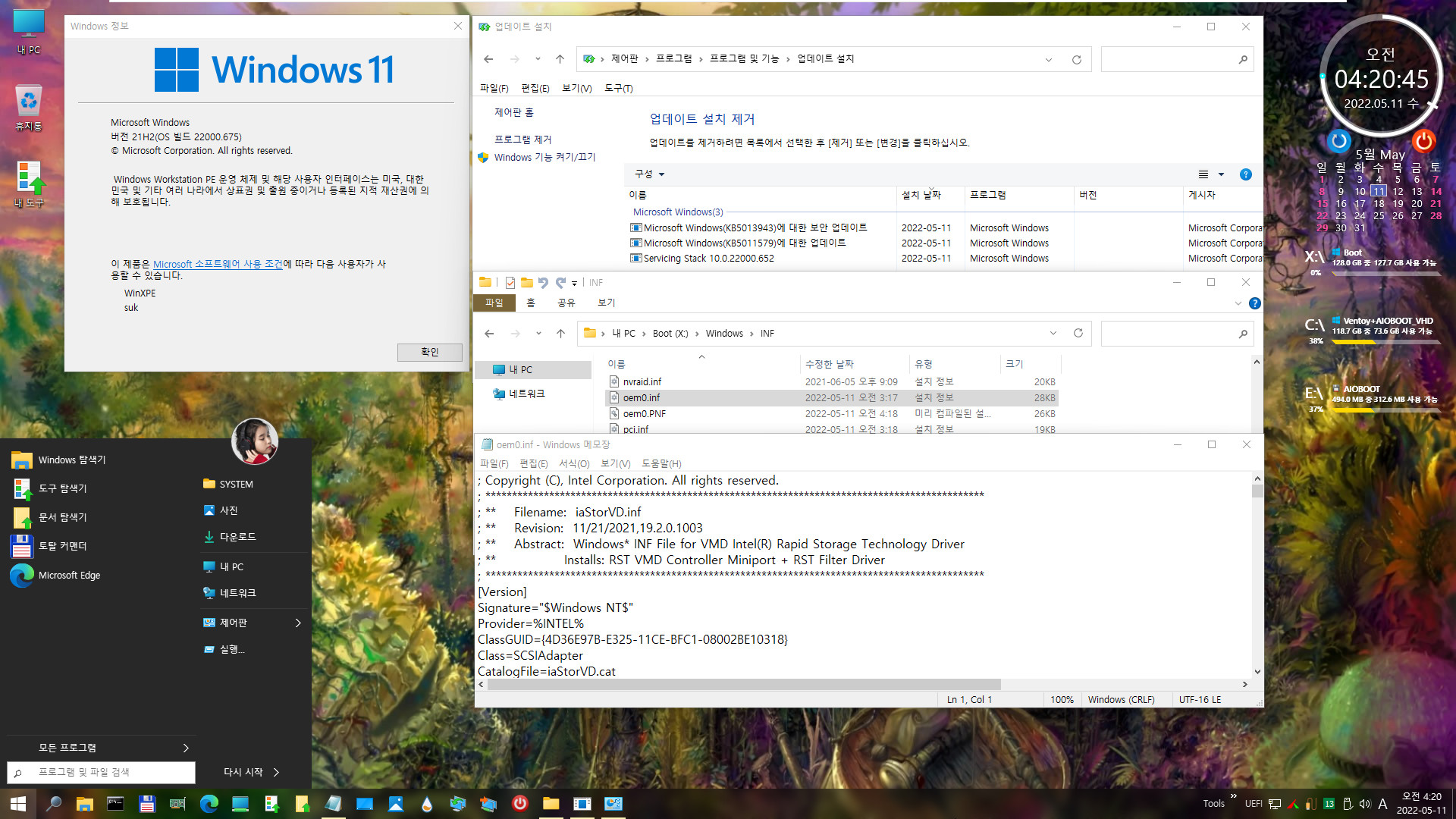Click the properties check icon in INF toolbar
Screen dimensions: 1456x819
510,283
